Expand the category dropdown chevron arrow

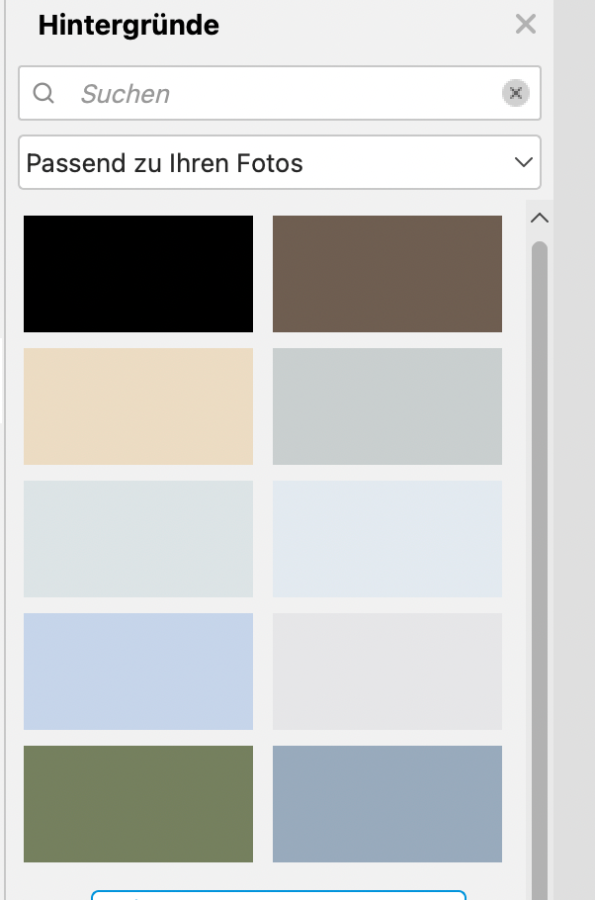point(523,162)
